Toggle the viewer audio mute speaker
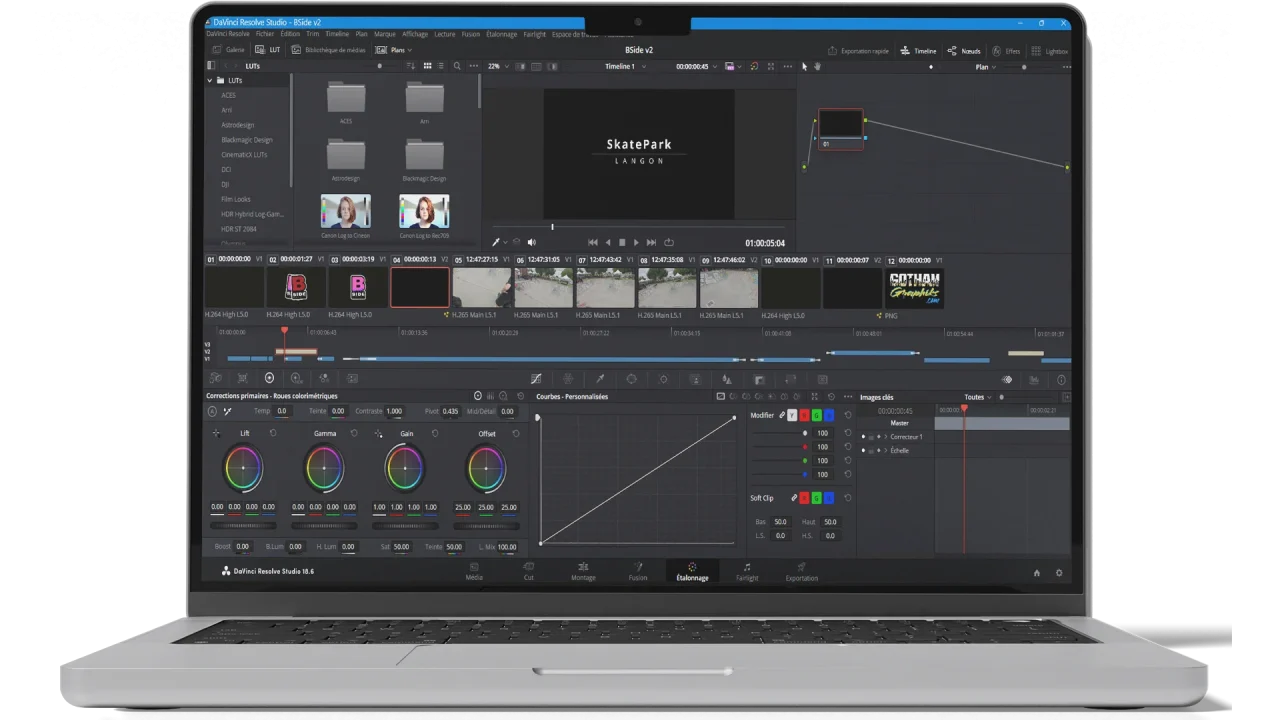The width and height of the screenshot is (1280, 720). click(x=531, y=242)
